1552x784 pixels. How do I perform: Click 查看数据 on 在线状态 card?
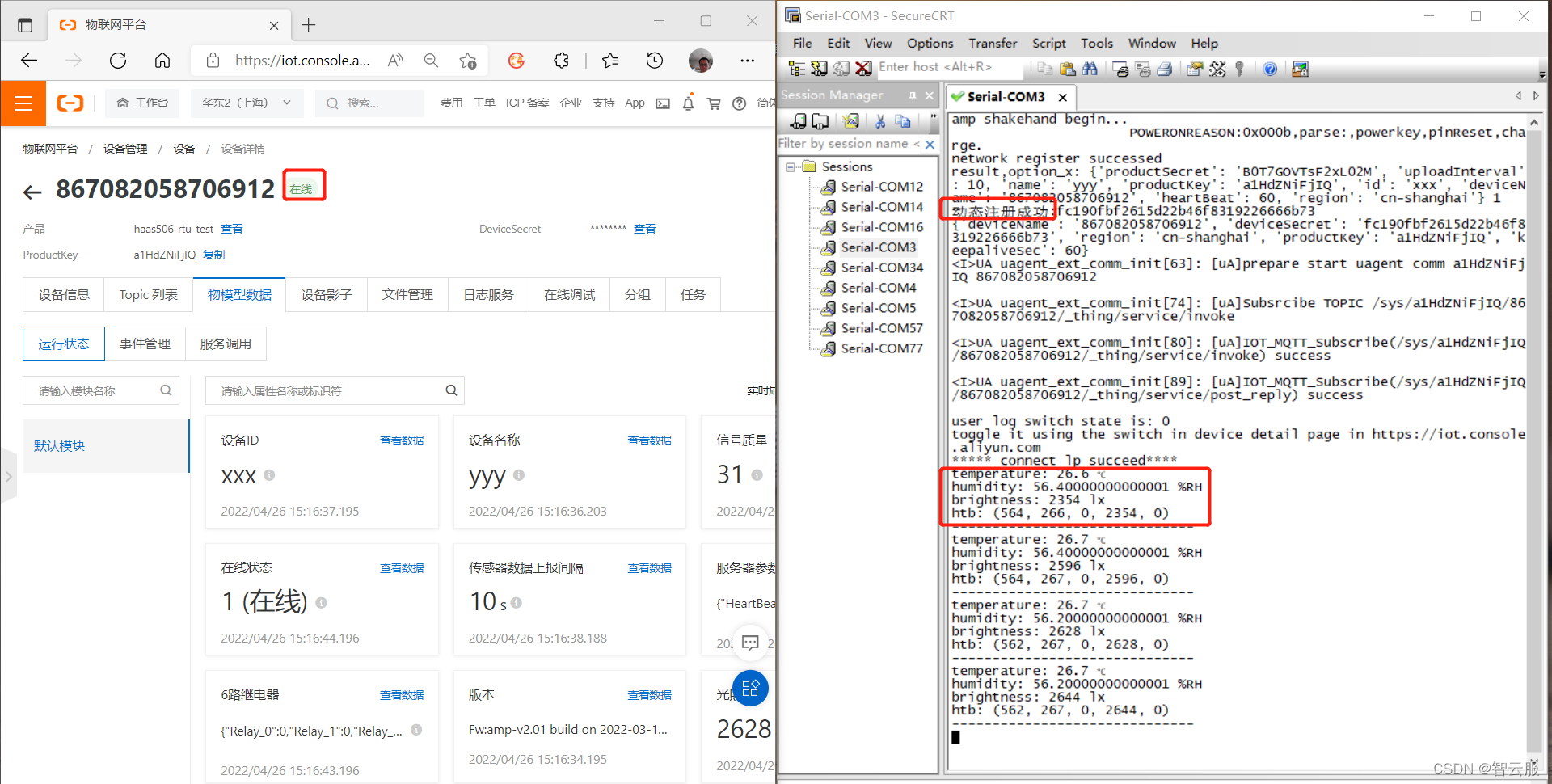[402, 569]
